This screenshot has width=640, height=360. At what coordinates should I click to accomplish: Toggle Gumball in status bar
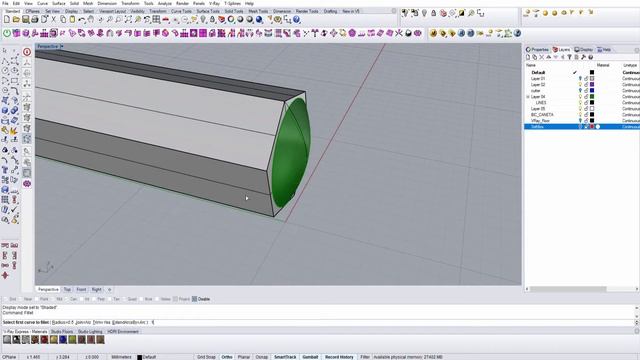[x=310, y=357]
